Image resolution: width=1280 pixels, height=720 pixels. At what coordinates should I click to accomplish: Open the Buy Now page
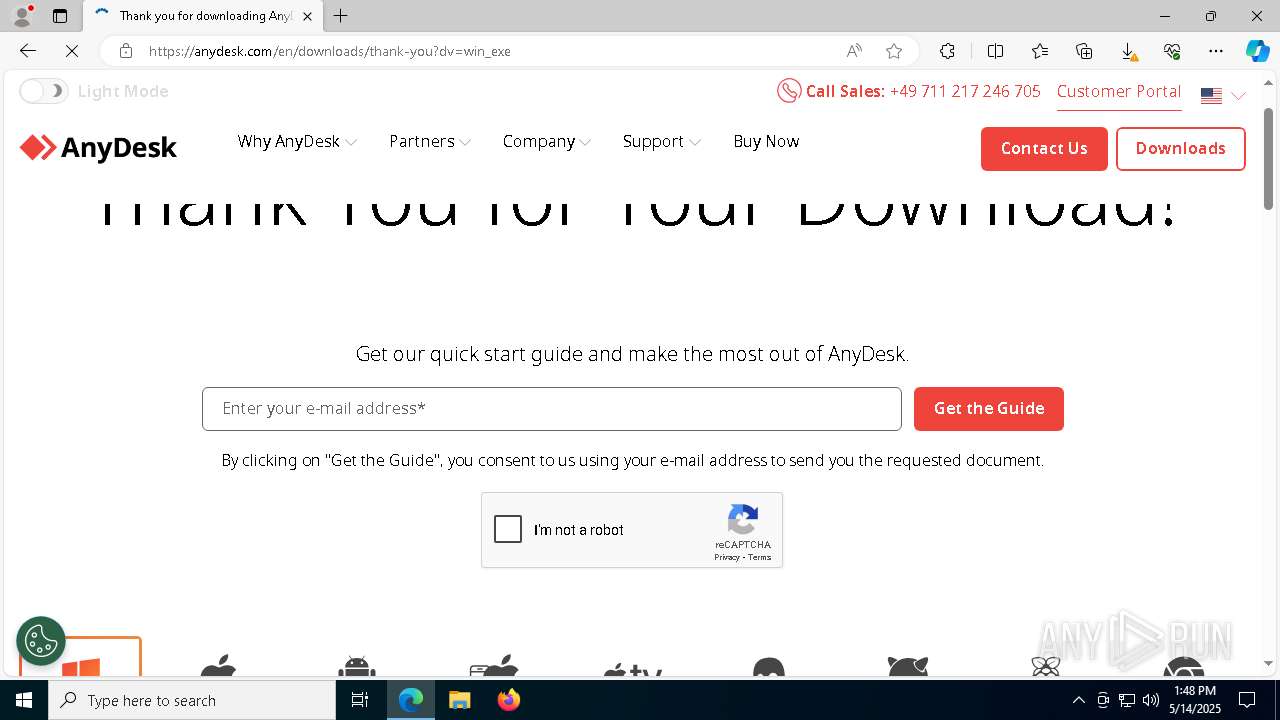tap(766, 142)
